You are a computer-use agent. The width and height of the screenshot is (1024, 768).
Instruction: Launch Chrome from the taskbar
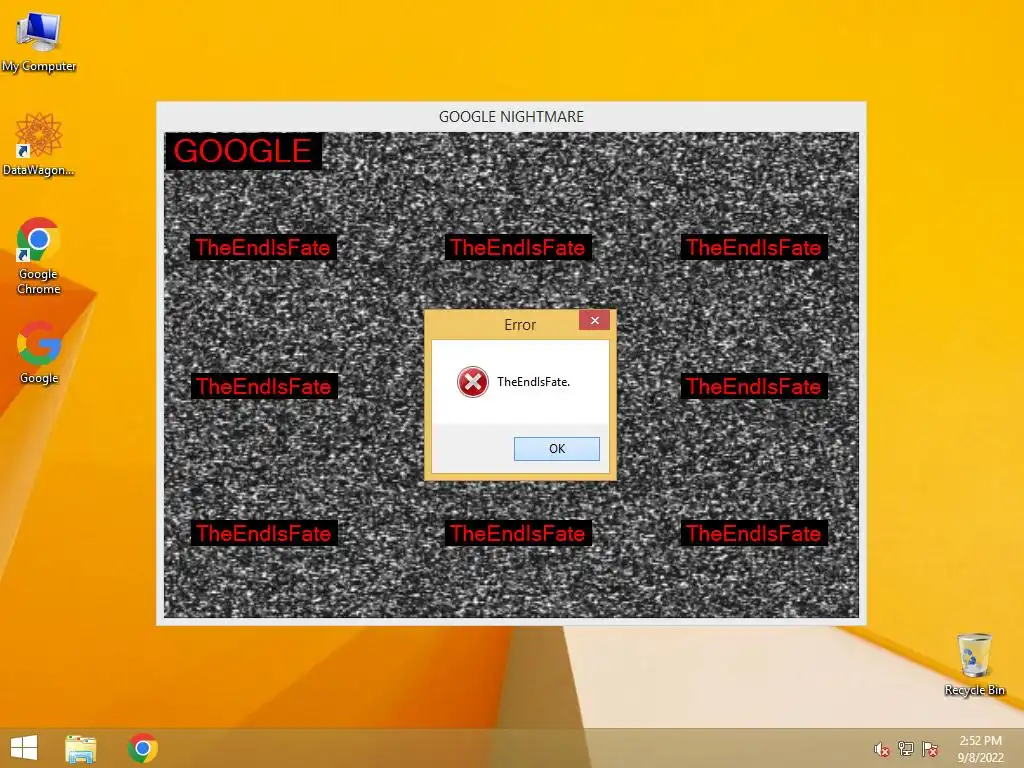pos(143,748)
